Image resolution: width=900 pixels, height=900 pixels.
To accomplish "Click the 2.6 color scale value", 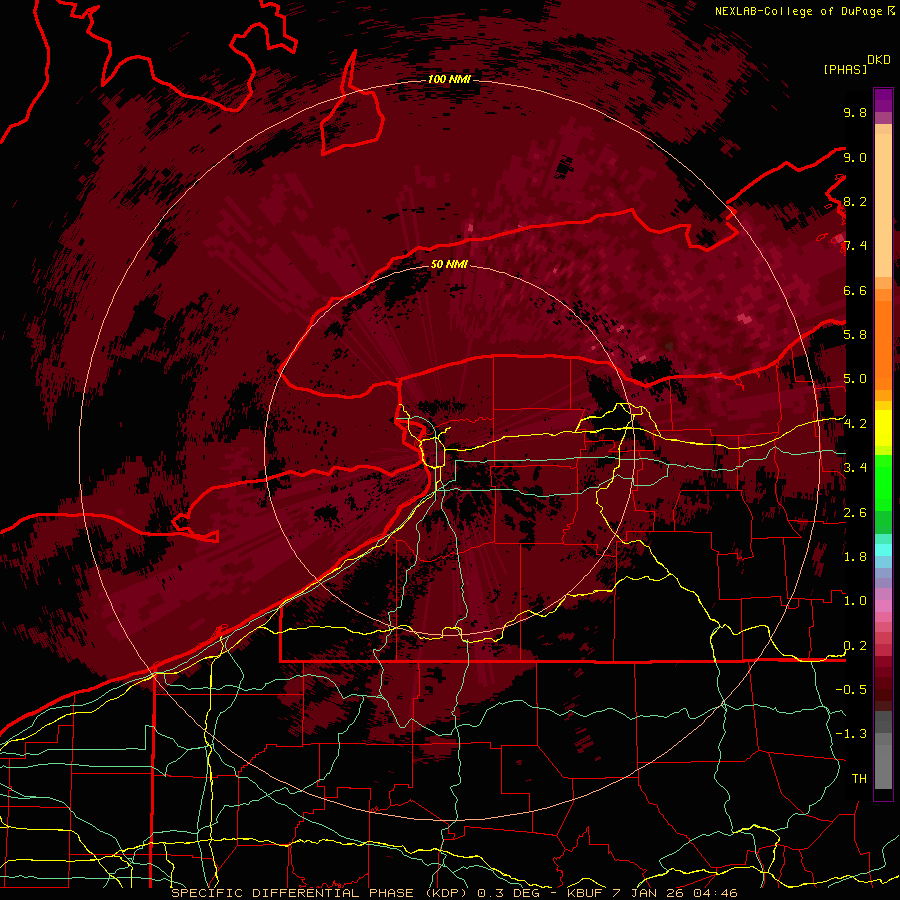I will 855,512.
